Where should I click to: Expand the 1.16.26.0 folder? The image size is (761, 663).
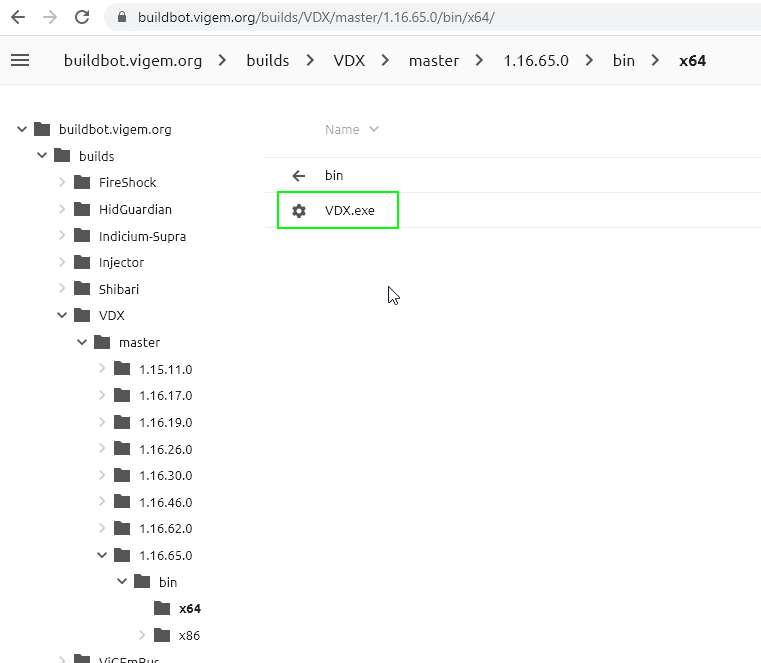(x=102, y=448)
